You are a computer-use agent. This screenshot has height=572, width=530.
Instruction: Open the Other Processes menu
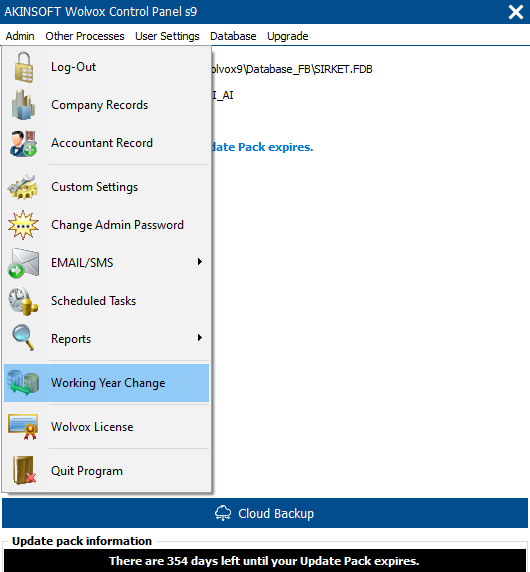coord(85,36)
